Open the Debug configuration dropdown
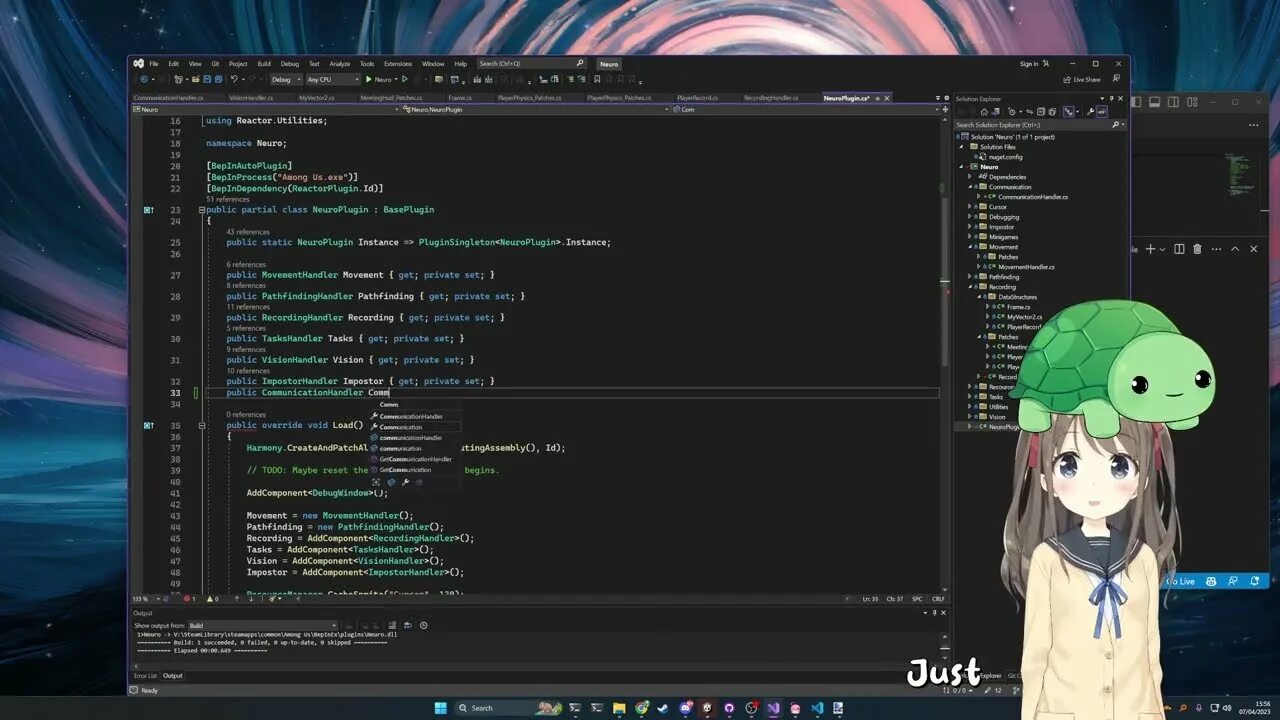 tap(285, 79)
